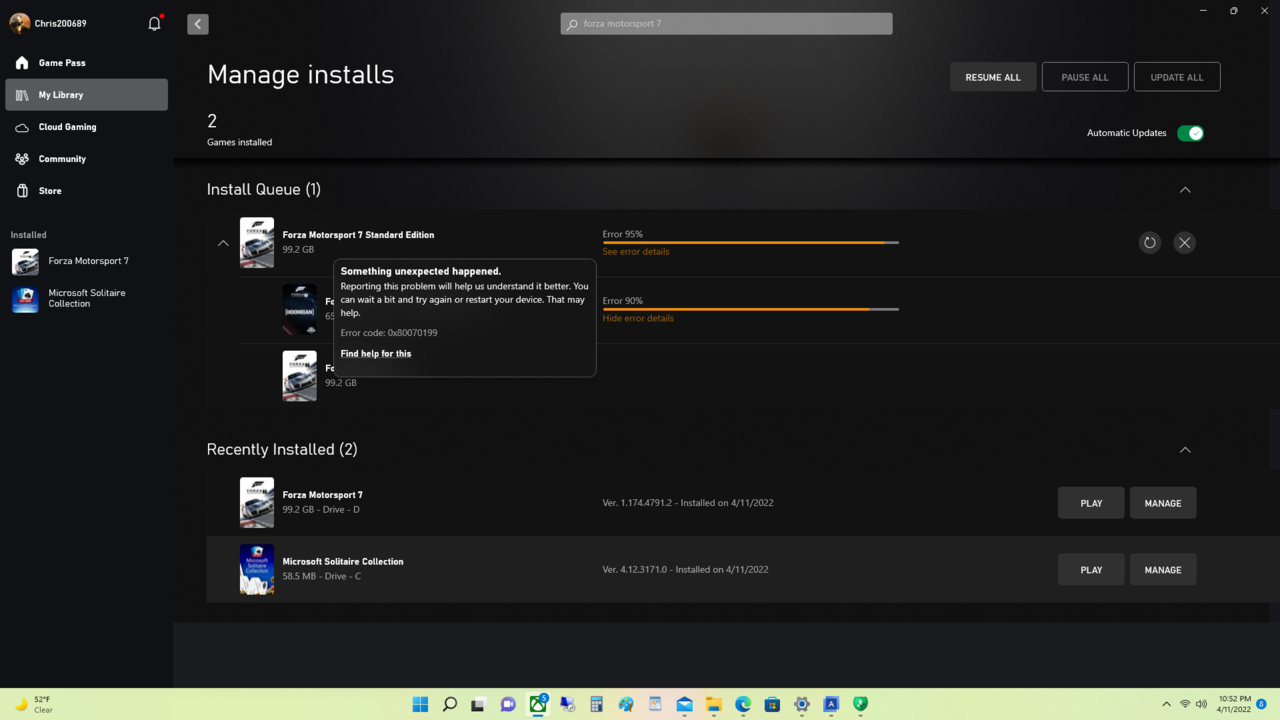Cancel the Forza Motorsport 7 install
The width and height of the screenshot is (1280, 720).
coord(1184,242)
